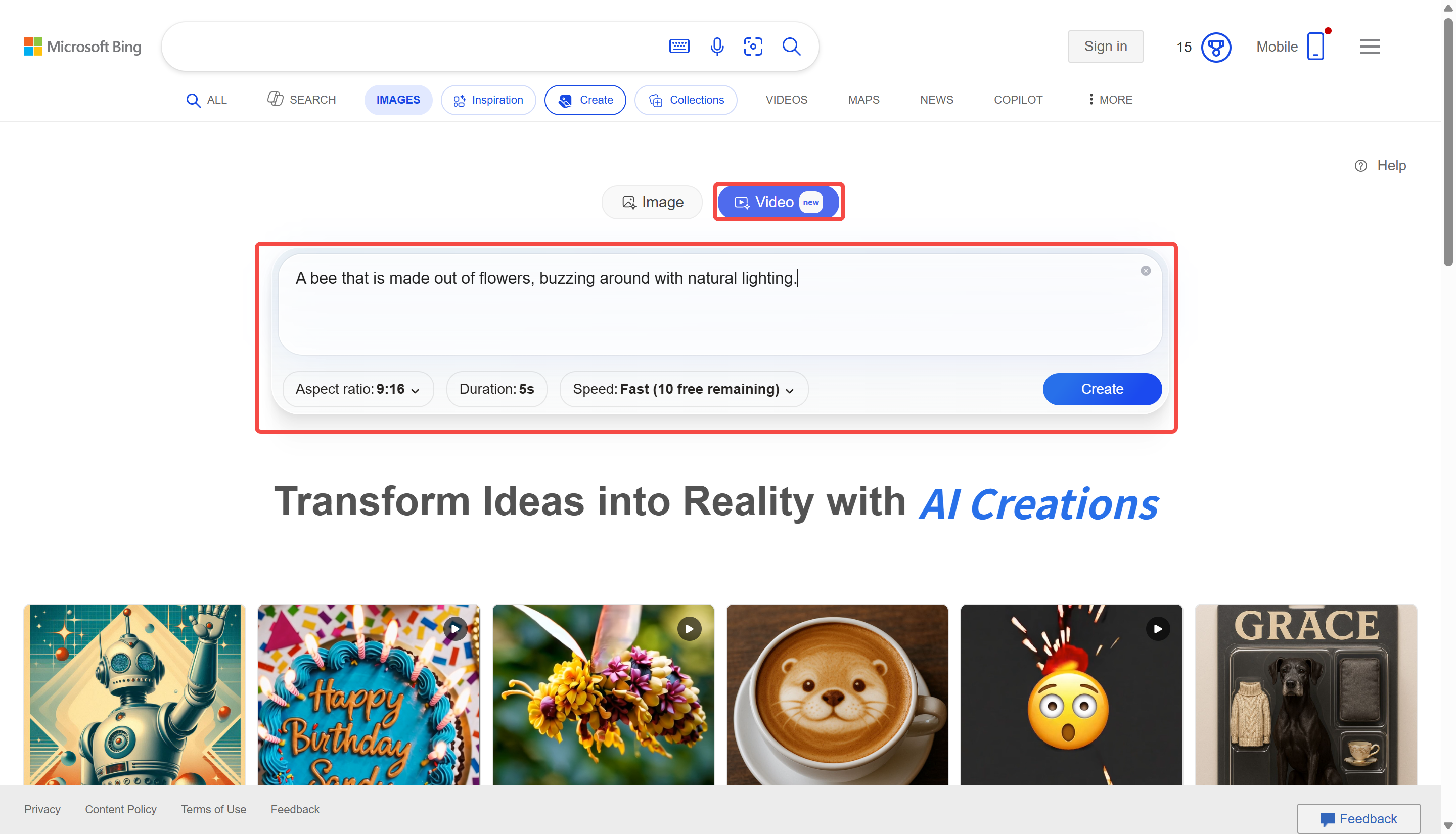Open Help via the question mark icon
The image size is (1456, 834).
(1361, 166)
